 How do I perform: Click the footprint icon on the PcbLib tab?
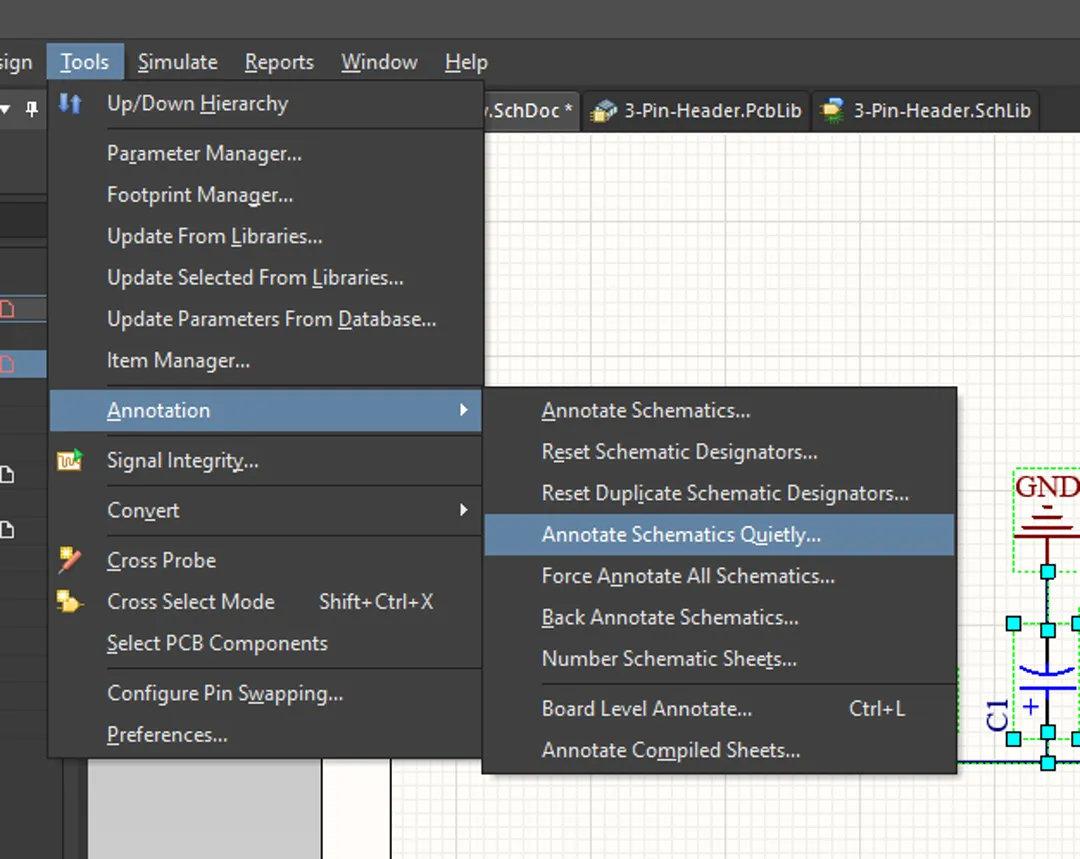[x=604, y=112]
